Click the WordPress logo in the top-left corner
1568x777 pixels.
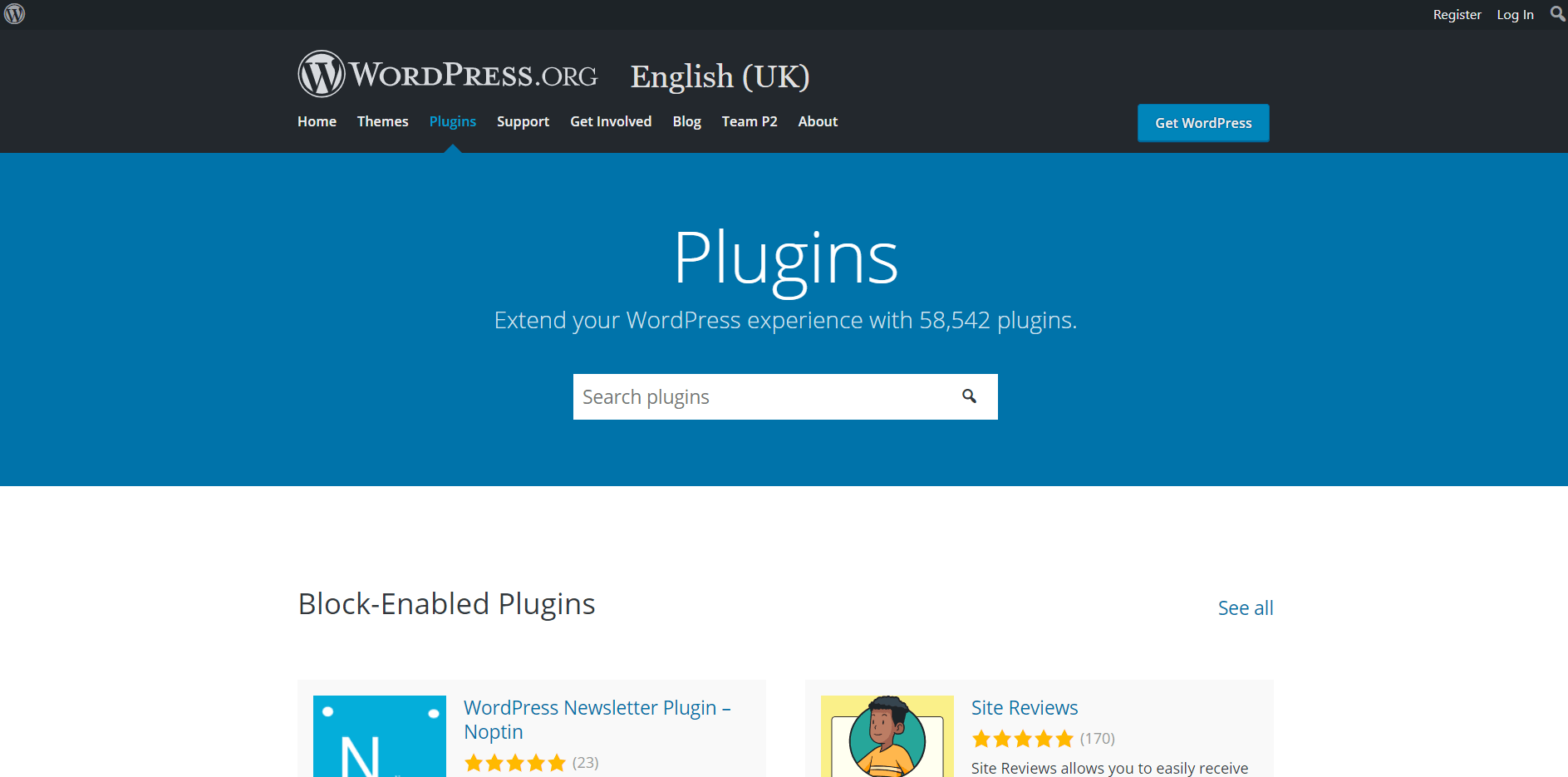point(14,13)
